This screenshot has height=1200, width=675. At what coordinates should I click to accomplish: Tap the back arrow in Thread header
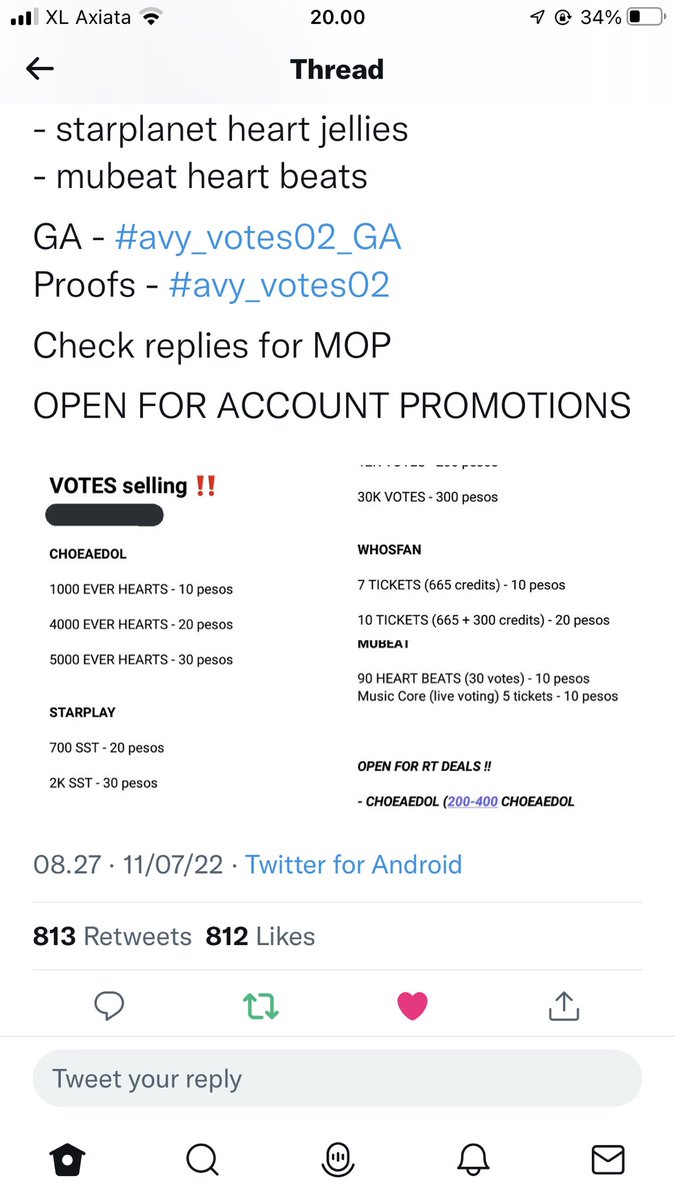pos(40,69)
